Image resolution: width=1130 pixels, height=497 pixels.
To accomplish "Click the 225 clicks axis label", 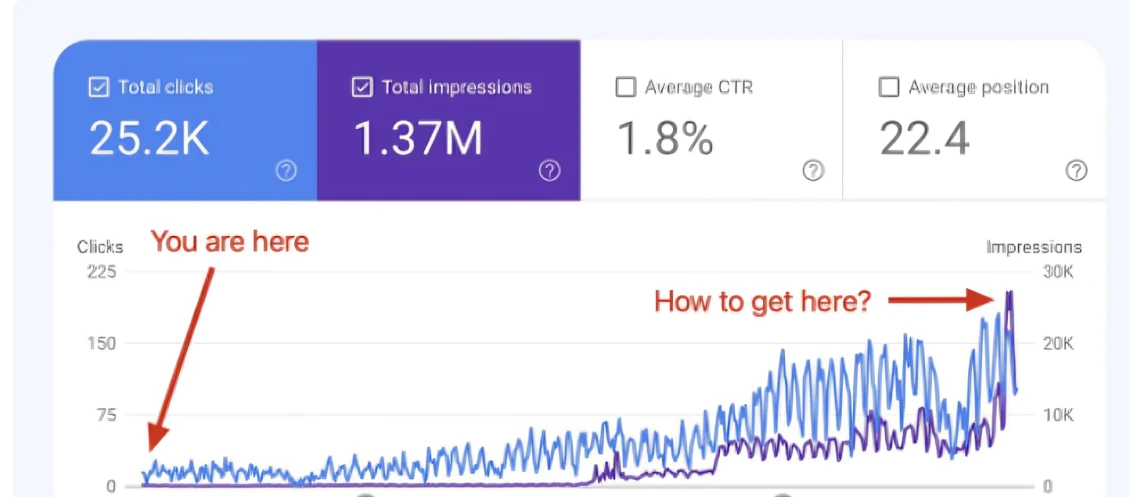I will [x=102, y=272].
